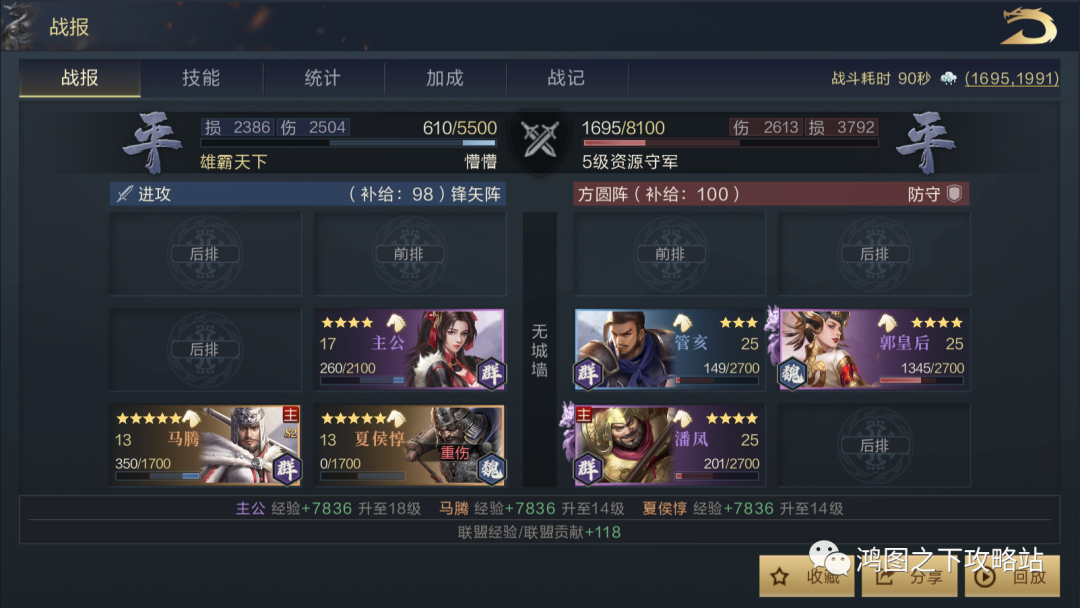Click the weather cloud icon beside coordinates
The width and height of the screenshot is (1080, 608).
(x=948, y=78)
